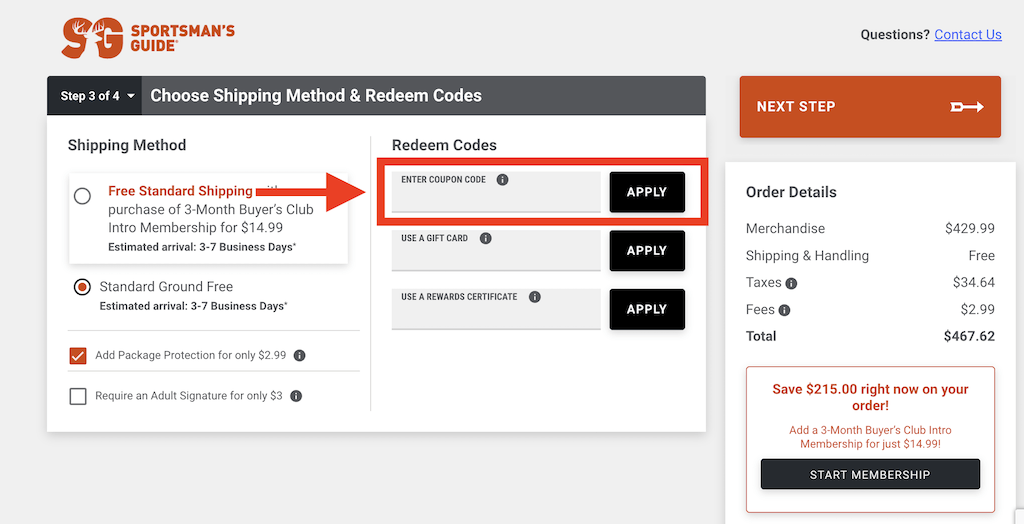Click the Fees amount $2.99
Viewport: 1024px width, 524px height.
click(x=978, y=310)
